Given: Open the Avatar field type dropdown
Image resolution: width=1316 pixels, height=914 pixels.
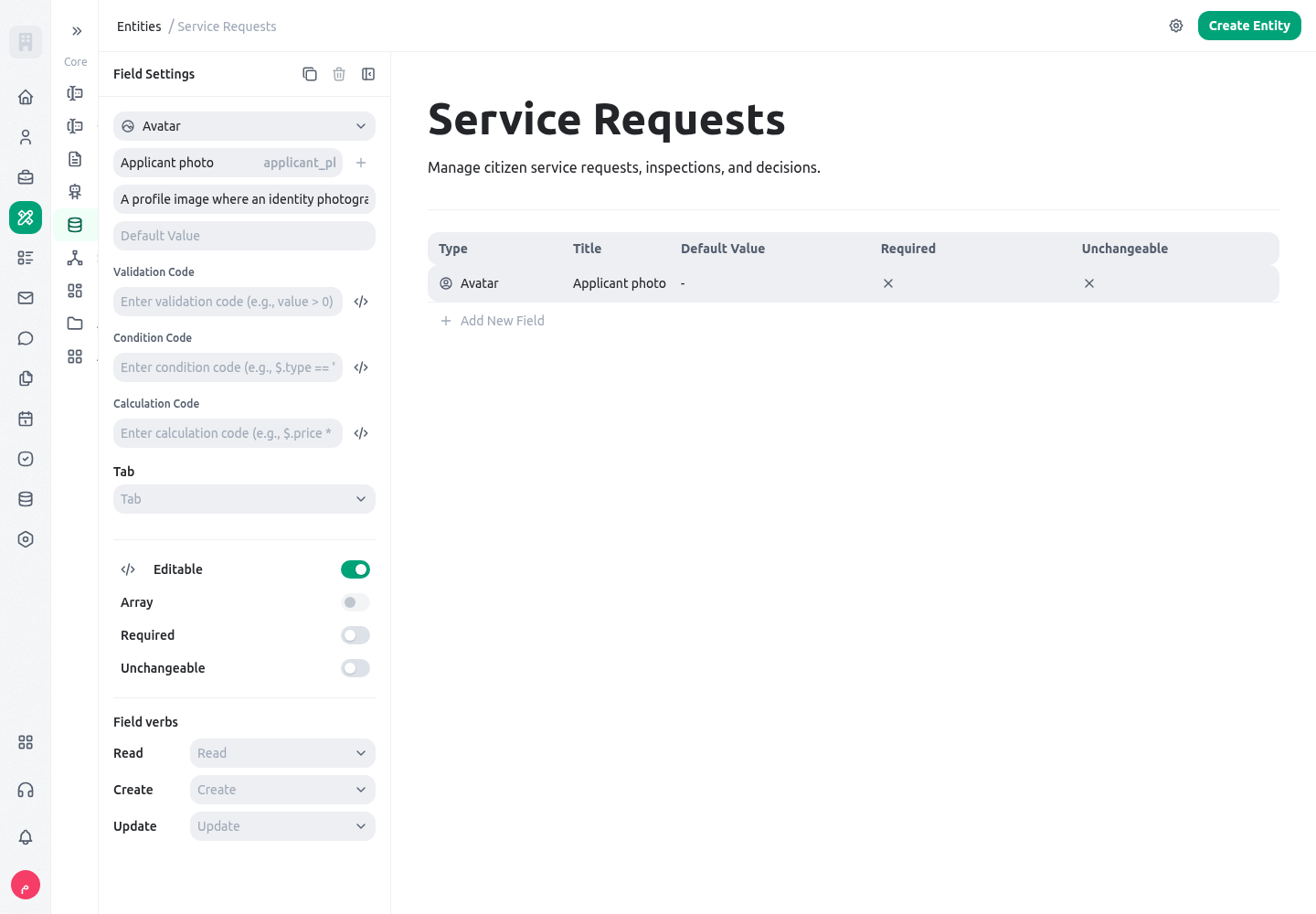Looking at the screenshot, I should point(244,126).
